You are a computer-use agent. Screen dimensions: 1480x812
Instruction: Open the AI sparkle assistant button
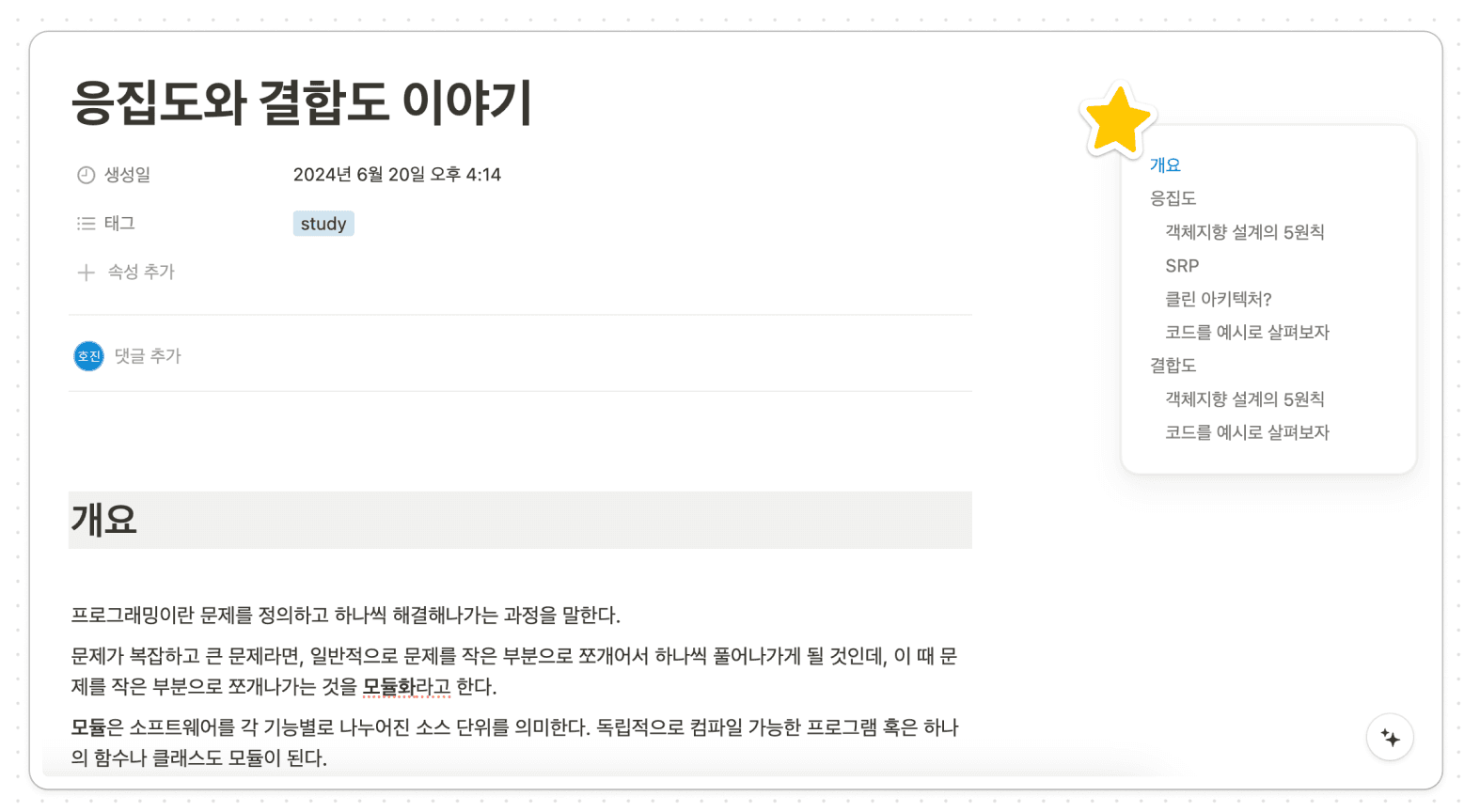(x=1390, y=738)
